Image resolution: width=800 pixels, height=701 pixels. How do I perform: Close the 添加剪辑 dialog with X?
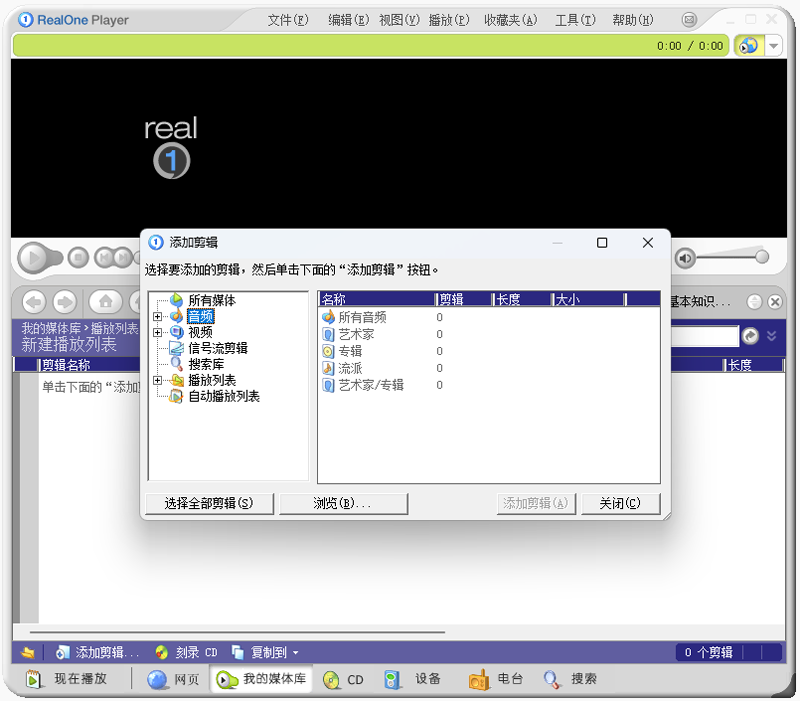[648, 243]
